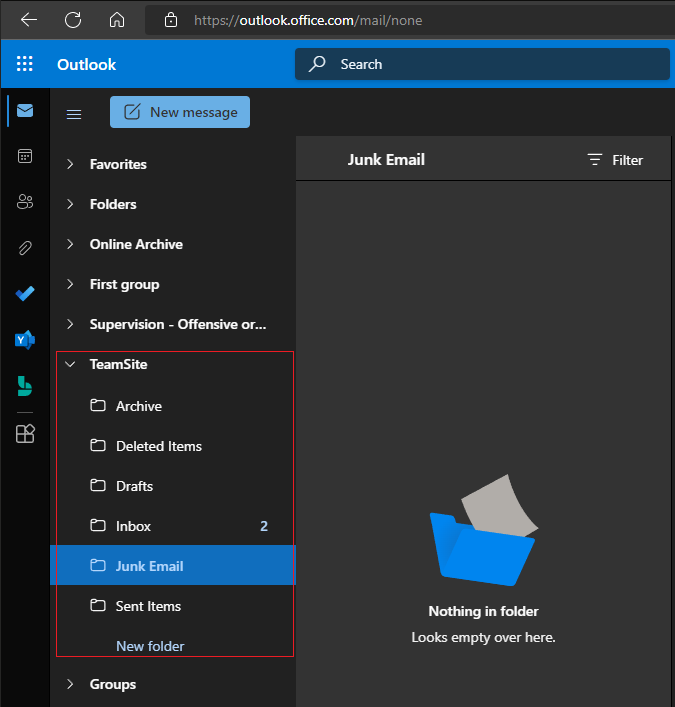Viewport: 675px width, 707px height.
Task: Open TeamSite Deleted Items folder
Action: tap(173, 446)
